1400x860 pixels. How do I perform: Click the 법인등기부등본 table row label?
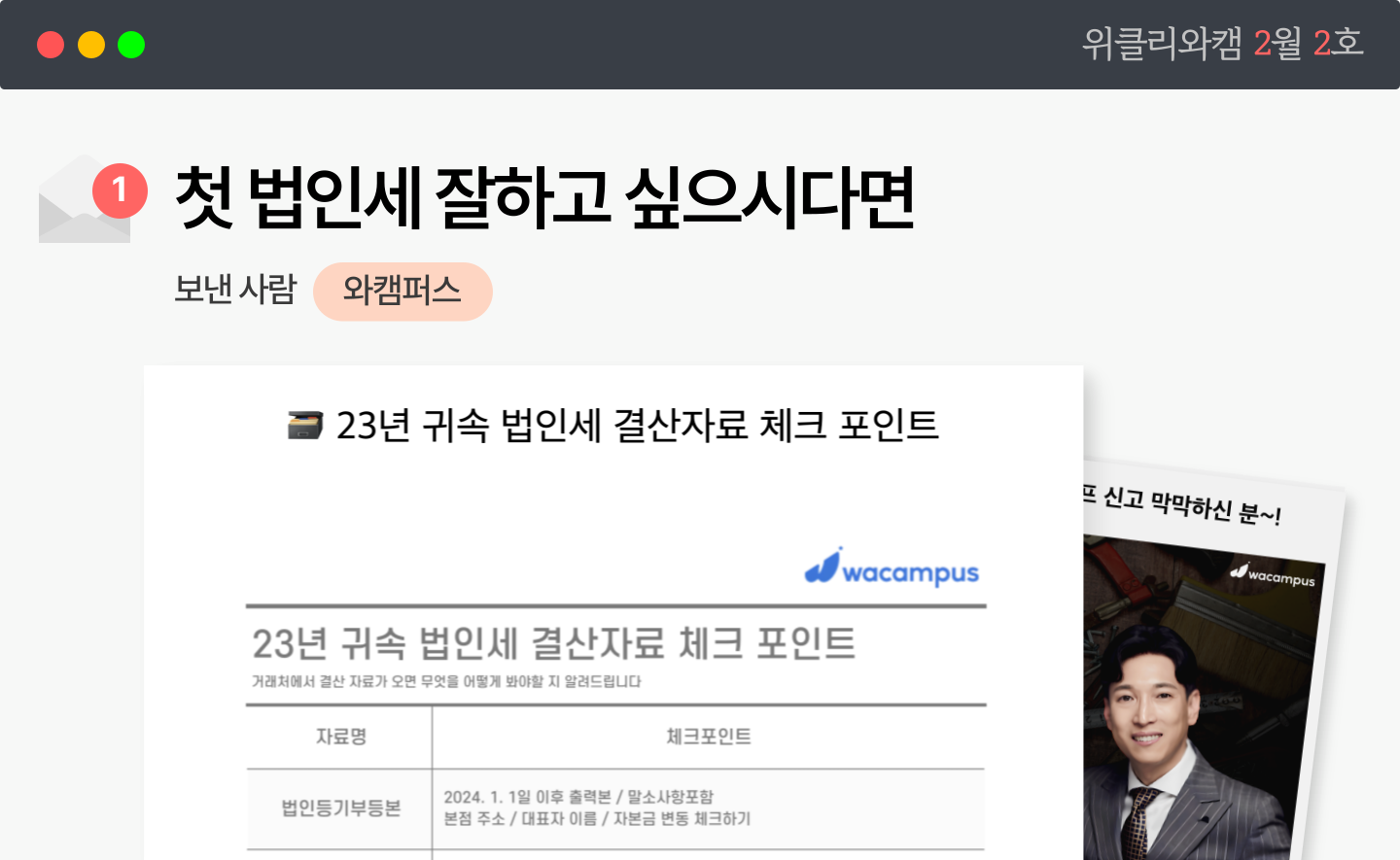341,808
